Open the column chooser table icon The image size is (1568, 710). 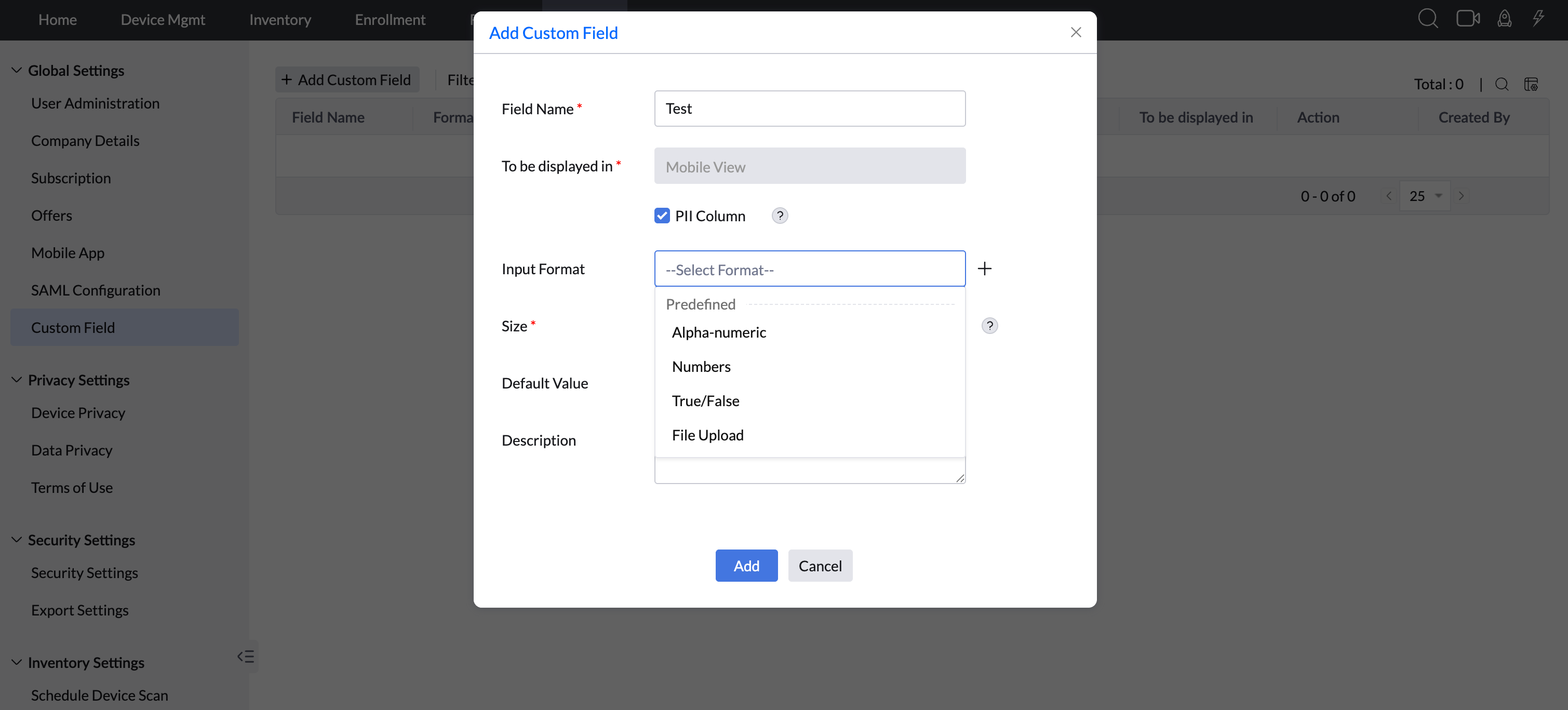(x=1531, y=84)
